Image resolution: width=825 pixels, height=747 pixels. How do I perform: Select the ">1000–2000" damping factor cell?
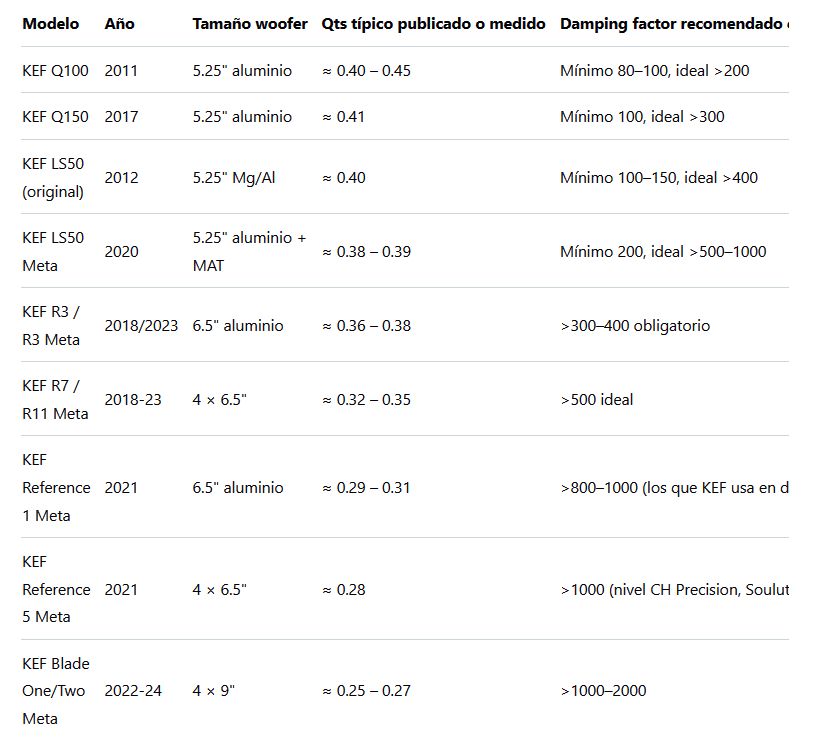603,691
